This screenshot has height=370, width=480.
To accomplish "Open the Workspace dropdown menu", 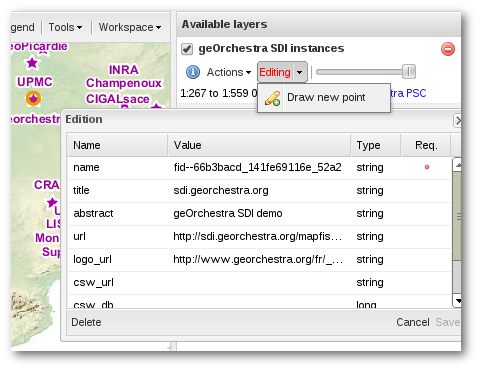I will [x=130, y=27].
